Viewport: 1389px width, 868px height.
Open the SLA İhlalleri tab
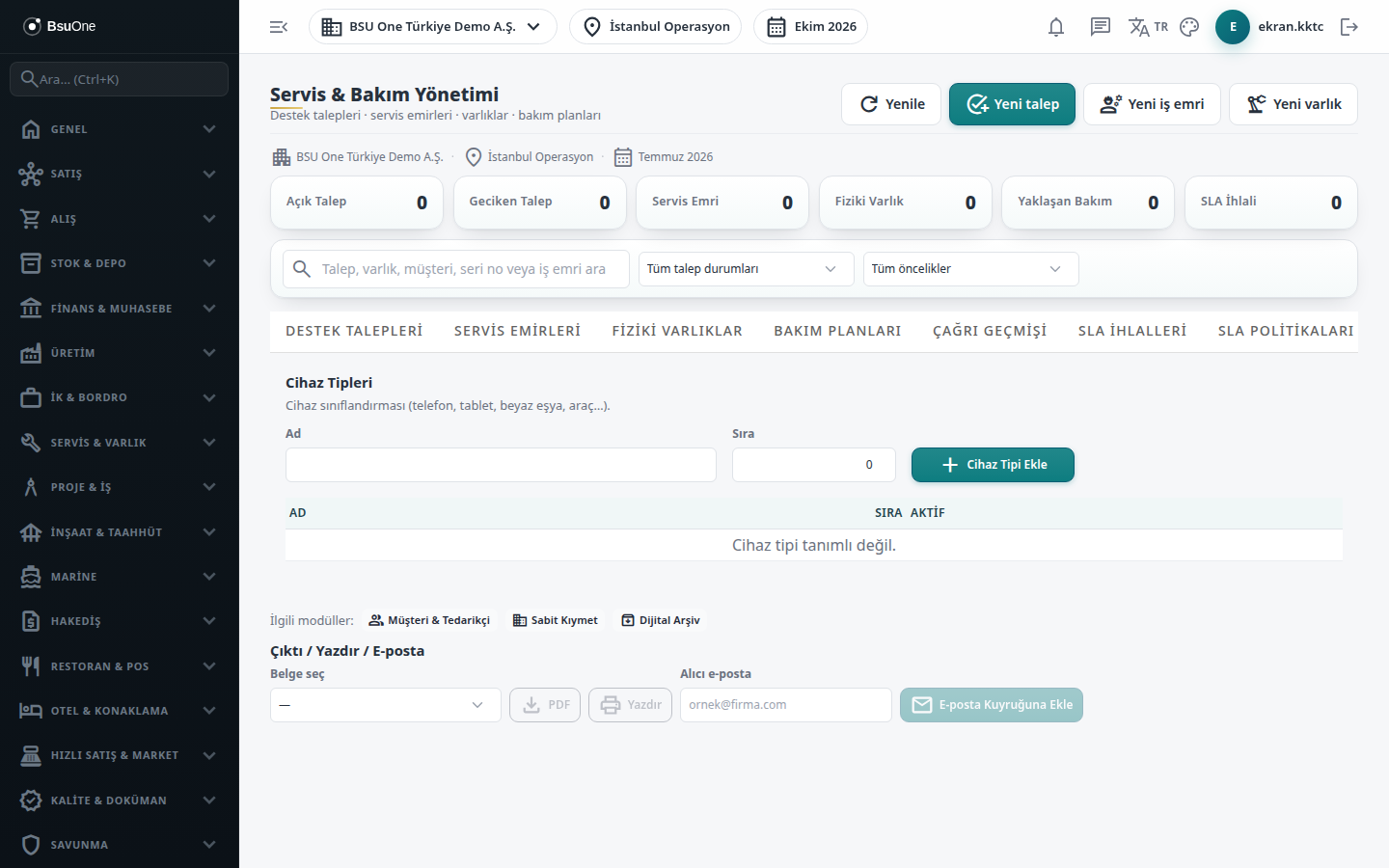1132,331
